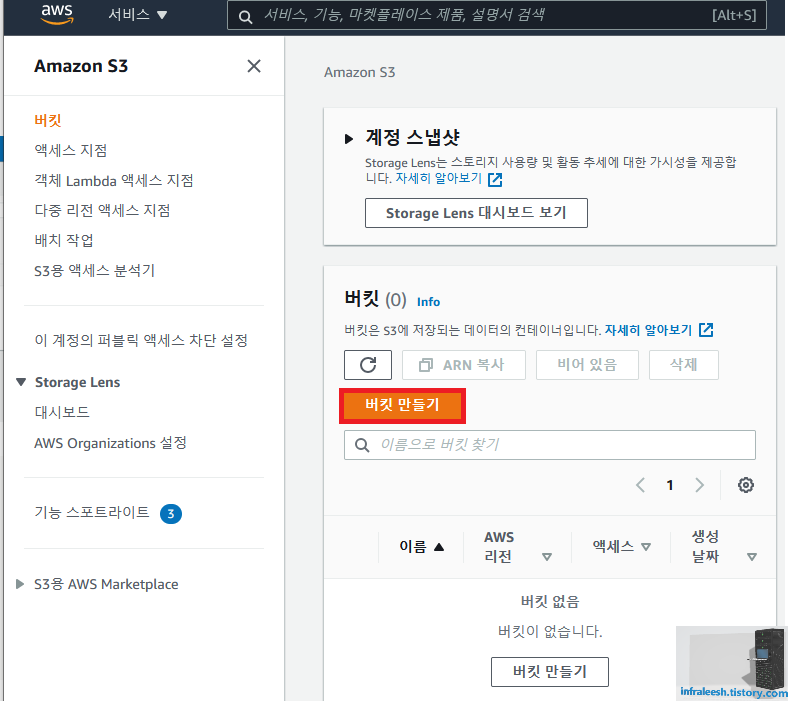Open table preferences gear icon
The width and height of the screenshot is (788, 701).
click(x=746, y=485)
